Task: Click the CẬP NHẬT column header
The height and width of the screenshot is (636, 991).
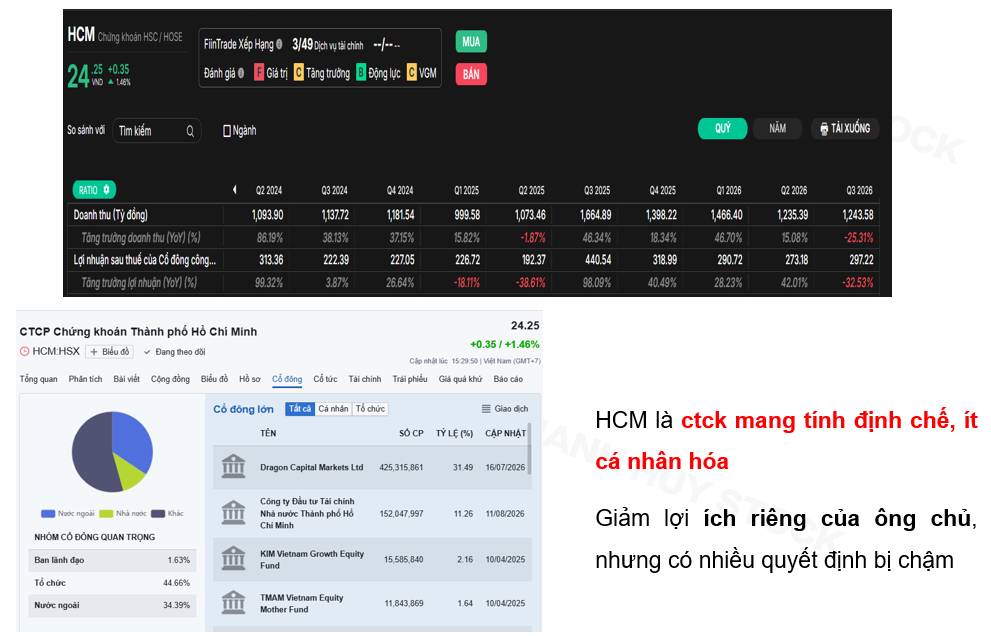Action: click(505, 433)
